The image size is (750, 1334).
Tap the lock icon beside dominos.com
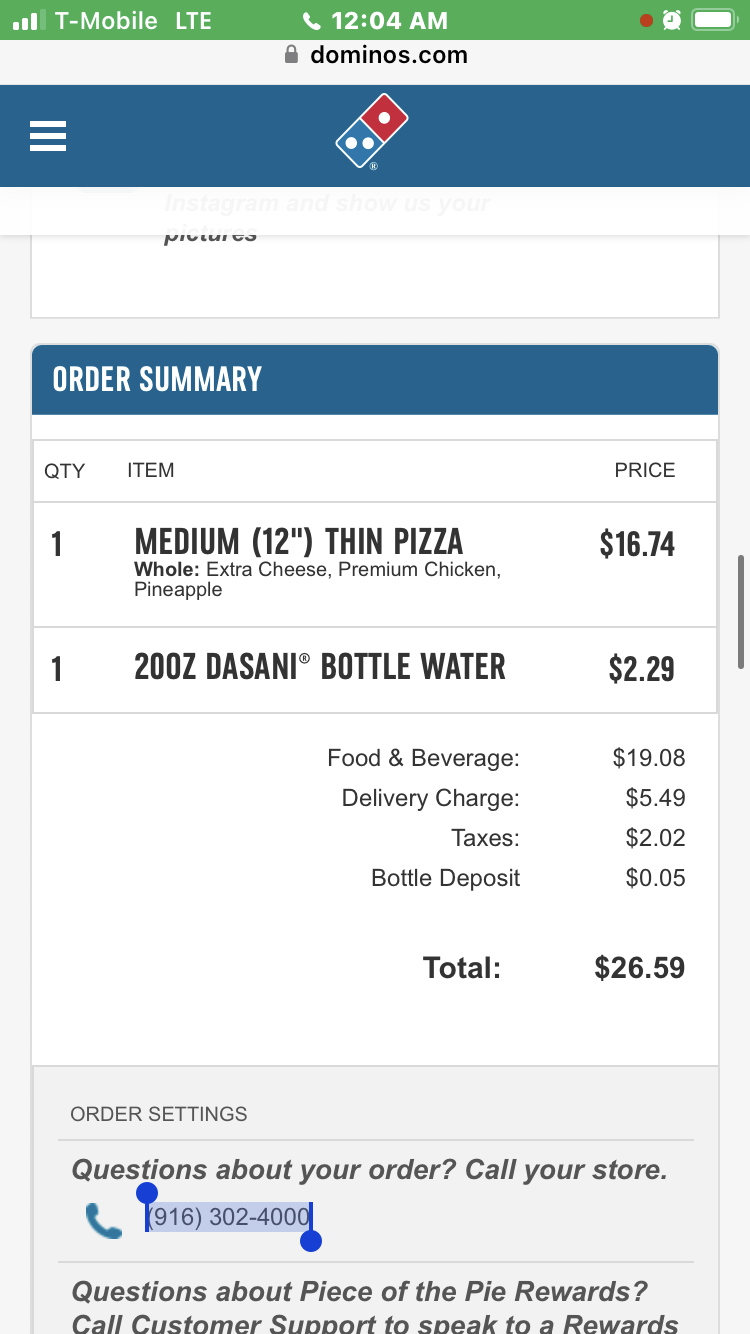(x=292, y=55)
